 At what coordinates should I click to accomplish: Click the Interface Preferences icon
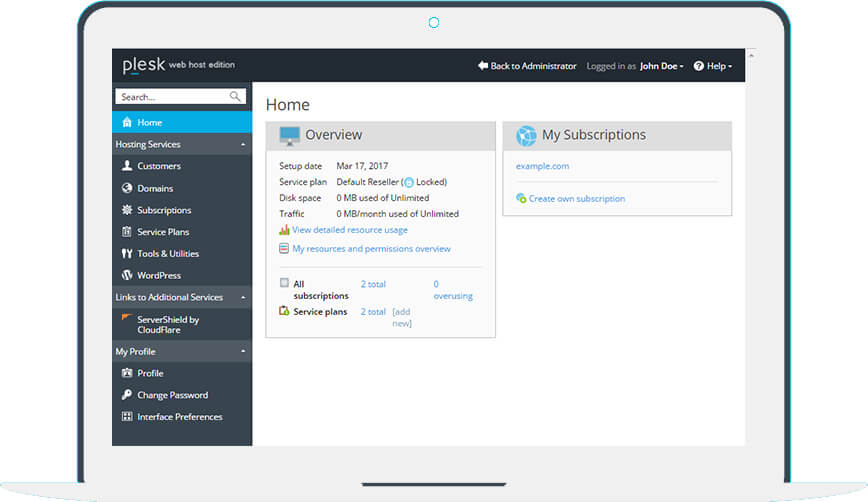127,417
